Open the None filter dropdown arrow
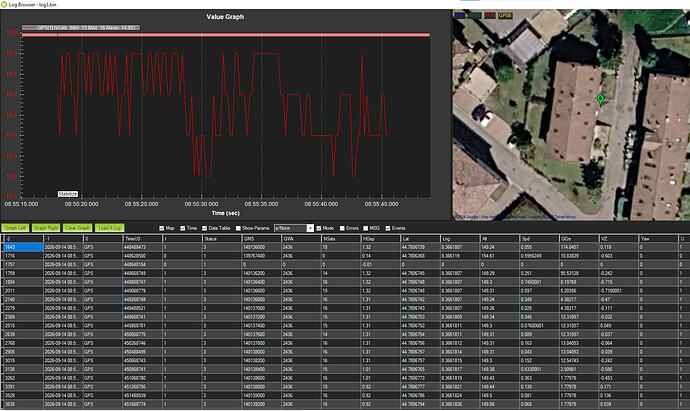This screenshot has width=690, height=411. 310,228
